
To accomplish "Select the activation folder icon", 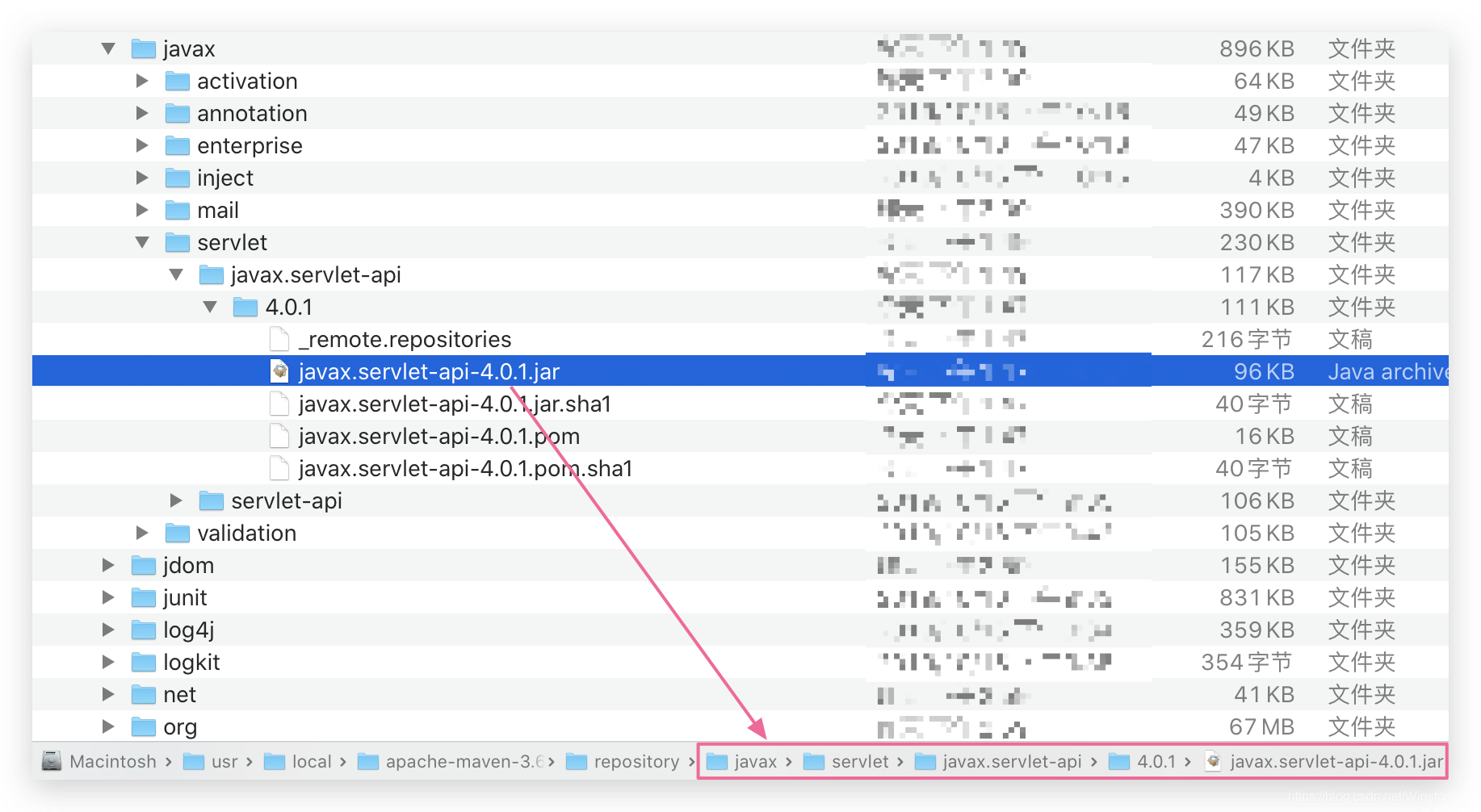I will (178, 81).
